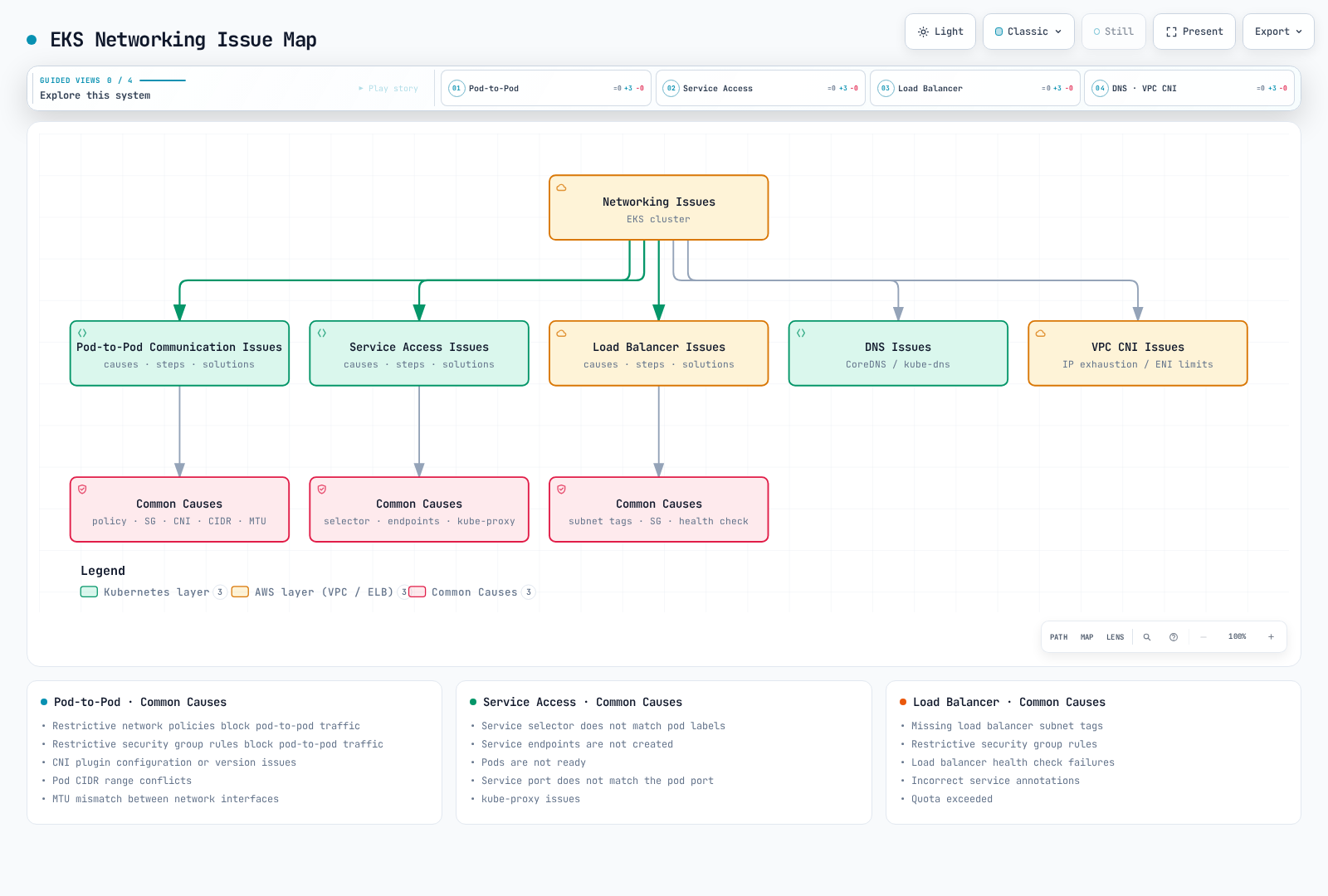The height and width of the screenshot is (896, 1328).
Task: Switch to LENS mode
Action: click(x=1115, y=637)
